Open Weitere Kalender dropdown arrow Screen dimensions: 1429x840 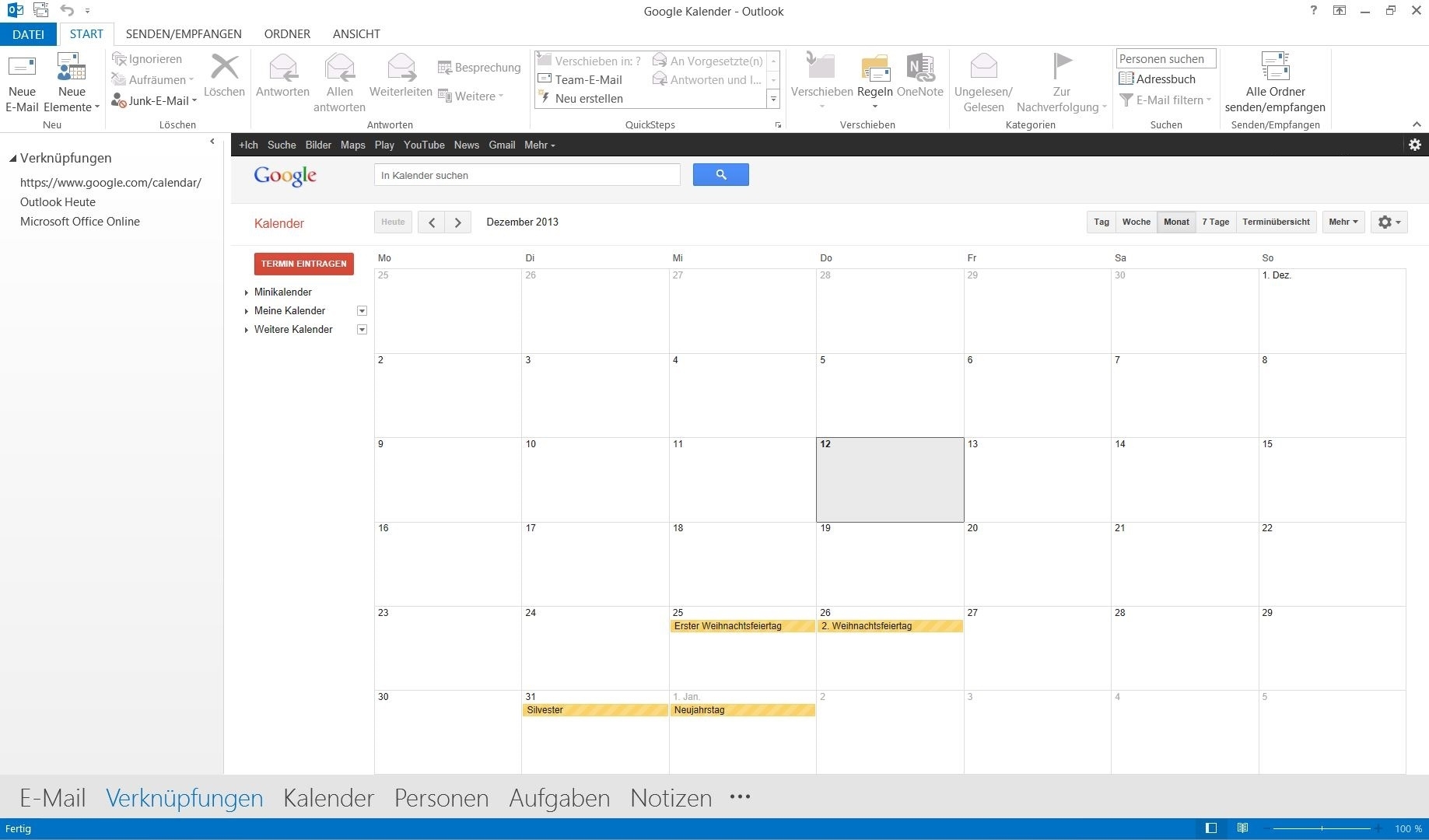click(x=362, y=330)
